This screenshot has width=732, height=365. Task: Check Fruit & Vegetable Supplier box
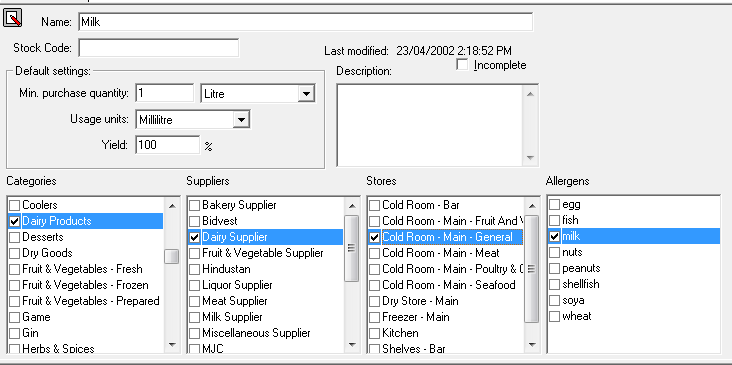click(x=194, y=253)
